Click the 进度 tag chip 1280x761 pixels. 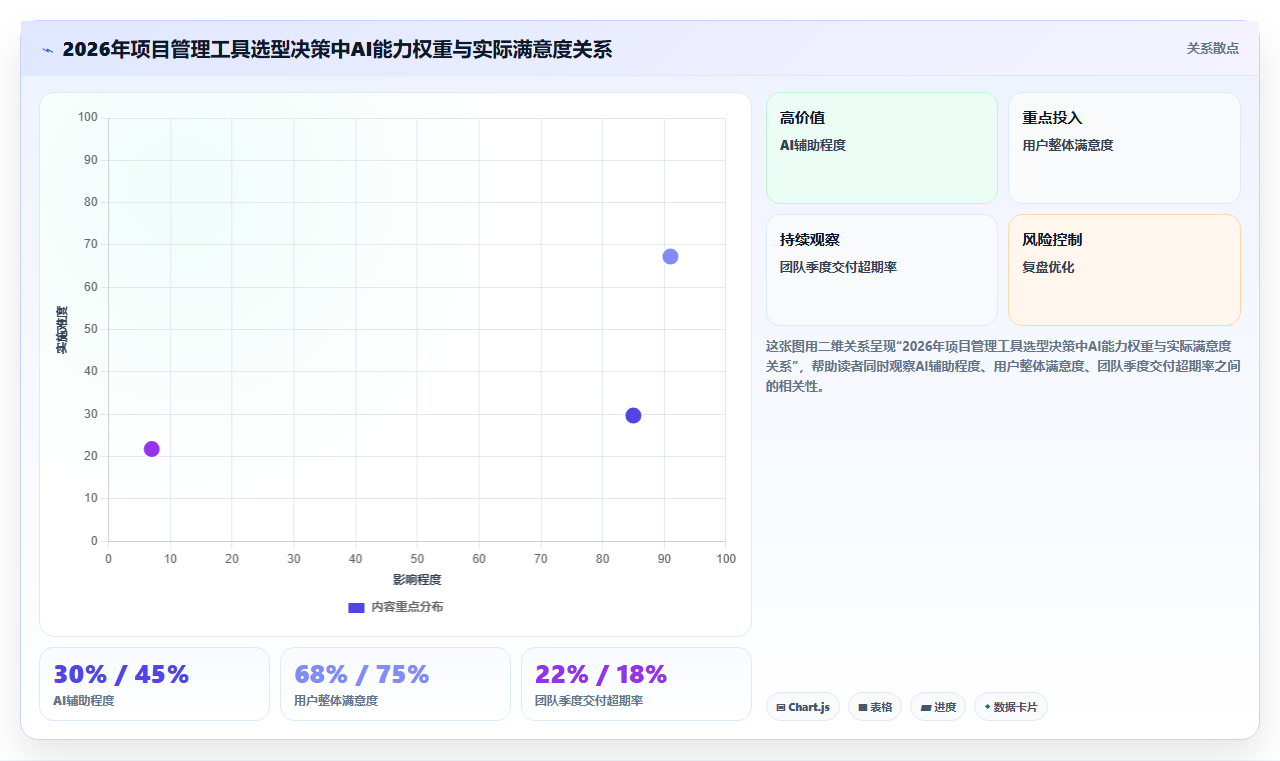[x=938, y=707]
